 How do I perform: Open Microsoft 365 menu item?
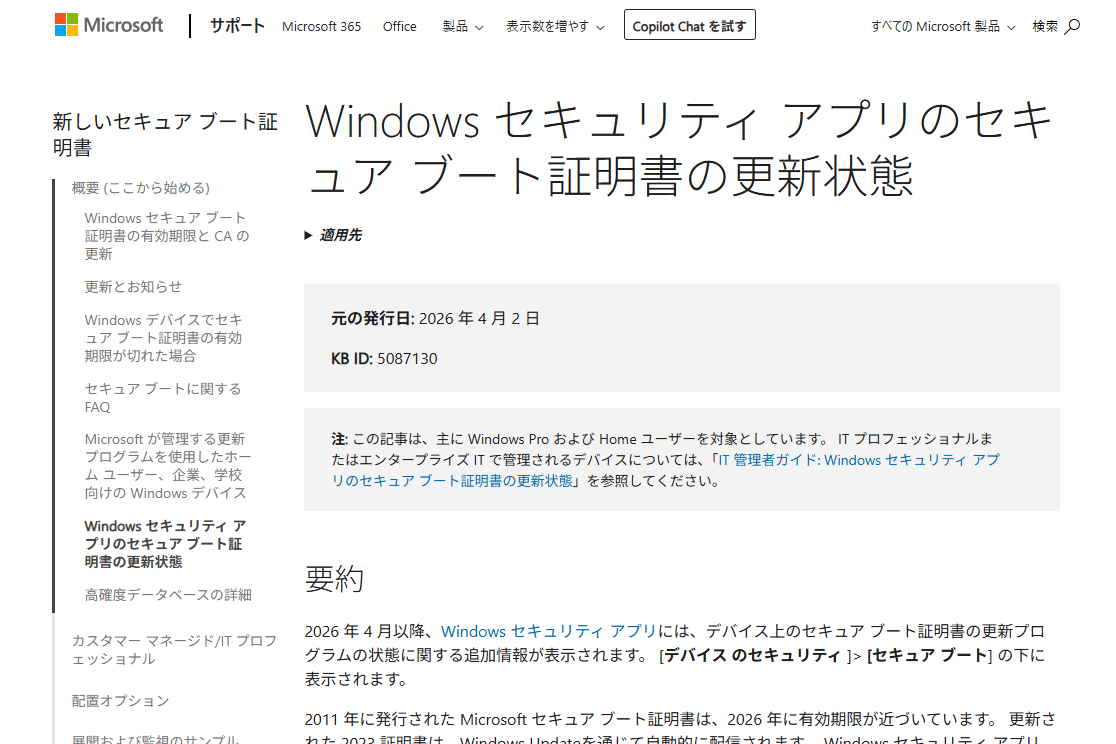click(x=321, y=26)
